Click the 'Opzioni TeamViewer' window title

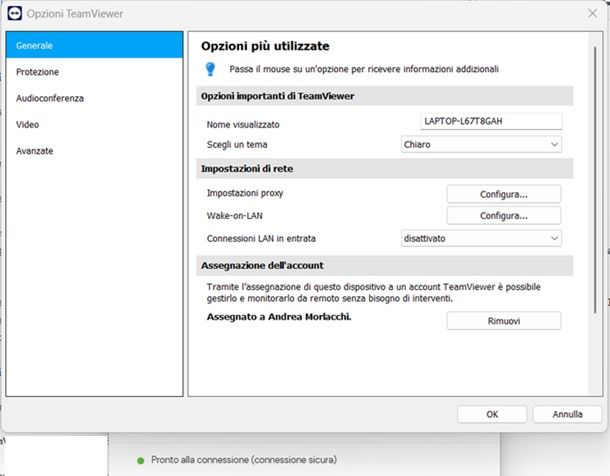(x=75, y=14)
